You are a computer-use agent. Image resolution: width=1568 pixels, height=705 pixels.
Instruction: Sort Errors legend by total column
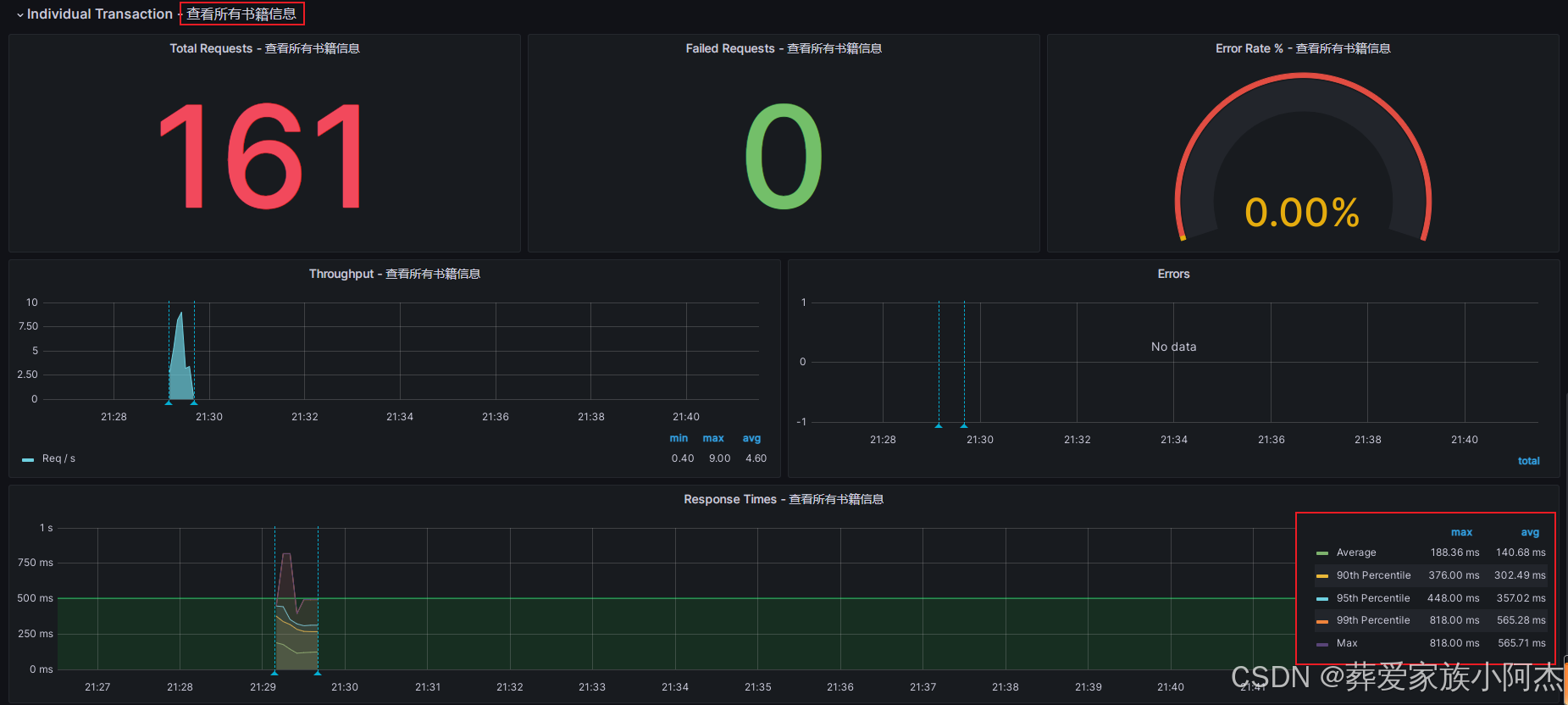coord(1528,461)
